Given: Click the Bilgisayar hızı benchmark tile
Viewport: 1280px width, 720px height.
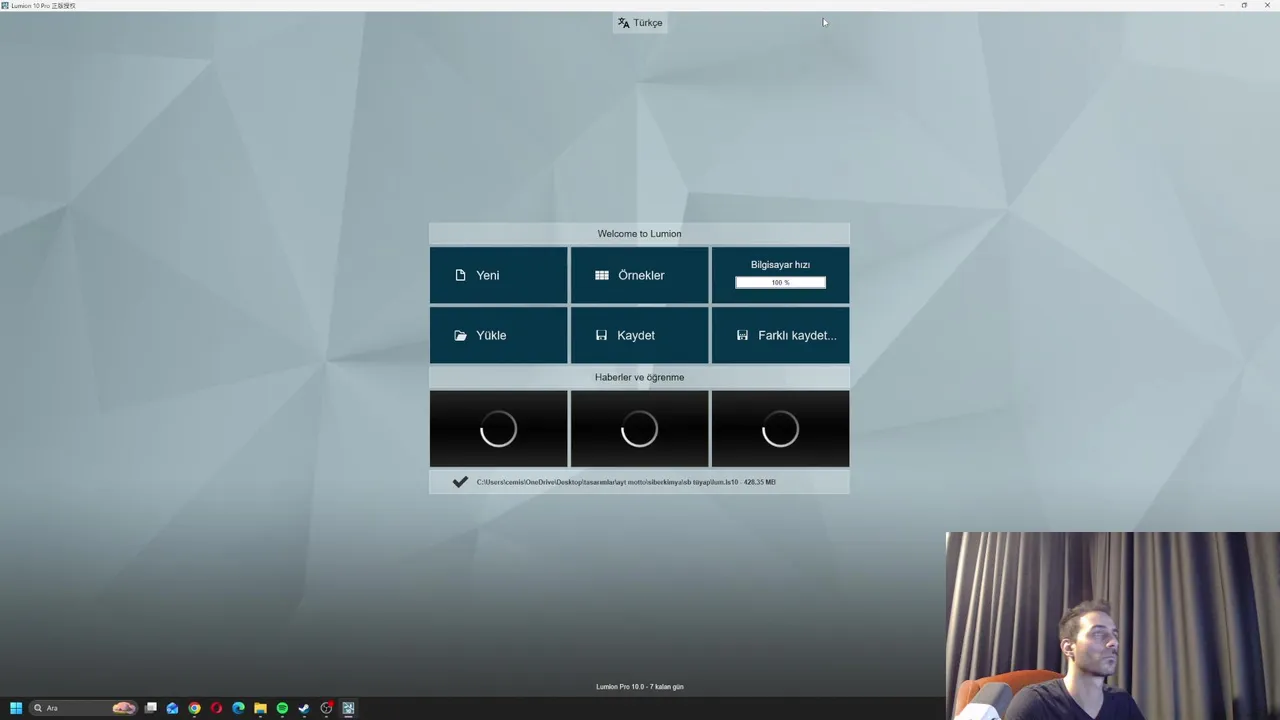Looking at the screenshot, I should click(x=780, y=275).
